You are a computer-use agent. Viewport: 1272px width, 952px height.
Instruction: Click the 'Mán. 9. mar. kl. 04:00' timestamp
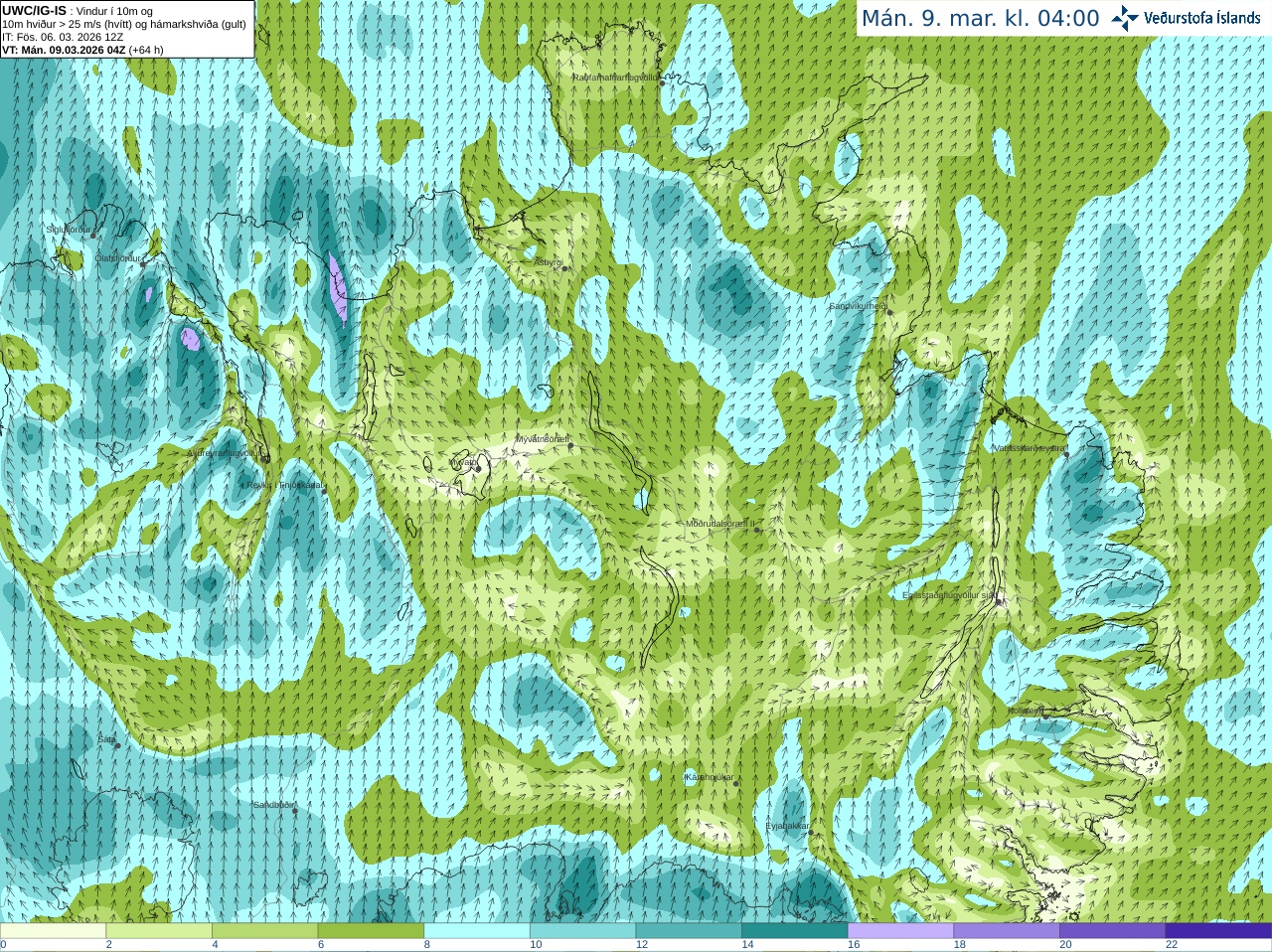tap(980, 19)
